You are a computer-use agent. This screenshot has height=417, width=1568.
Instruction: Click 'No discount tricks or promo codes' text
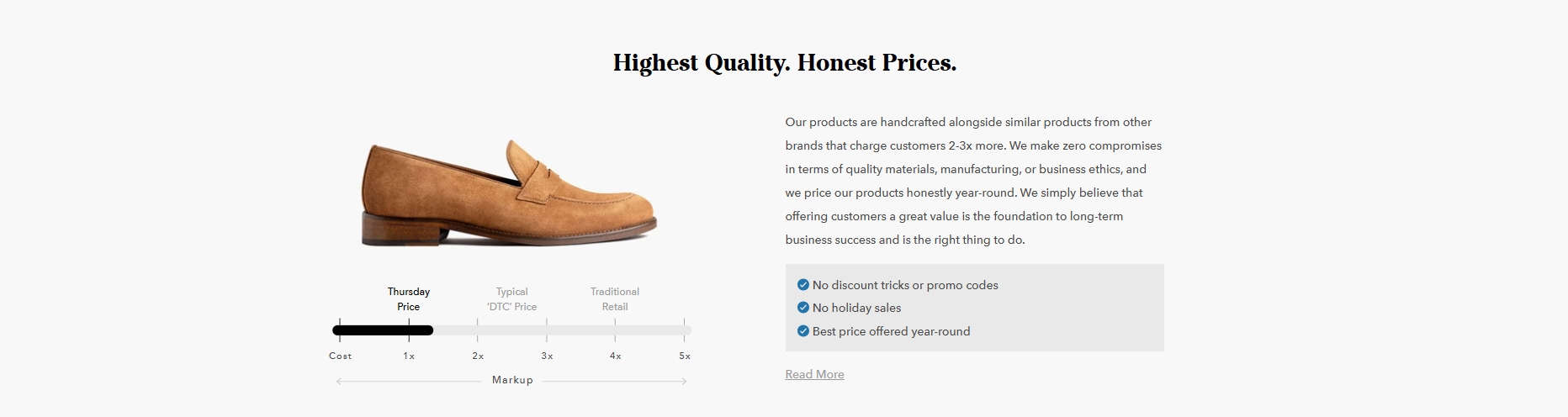[905, 285]
